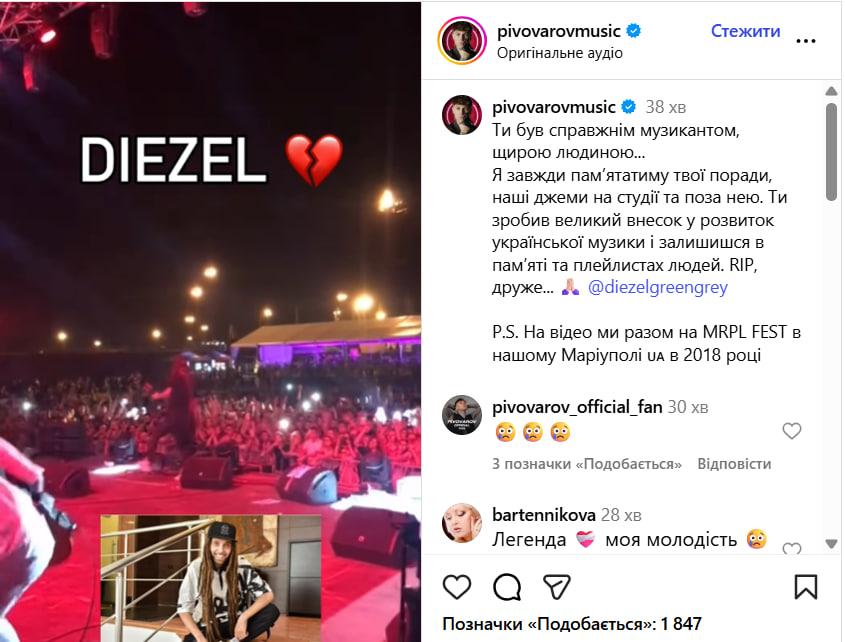Click the comments scrollbar down arrow
This screenshot has height=642, width=845.
click(x=831, y=543)
